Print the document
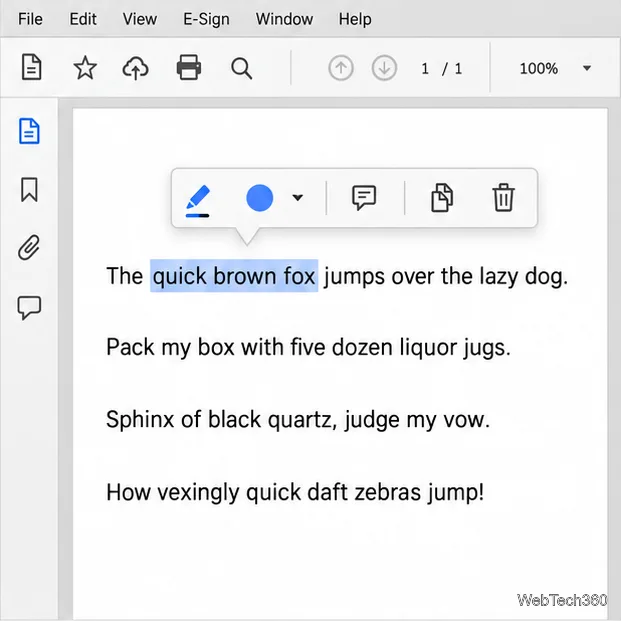The height and width of the screenshot is (621, 621). point(189,67)
